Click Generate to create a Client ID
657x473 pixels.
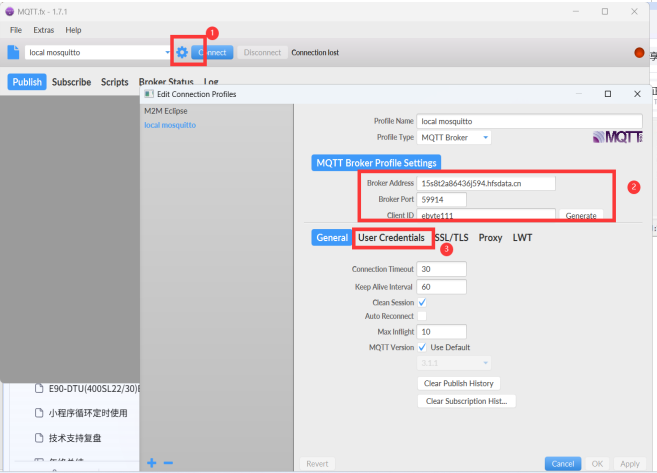click(581, 215)
